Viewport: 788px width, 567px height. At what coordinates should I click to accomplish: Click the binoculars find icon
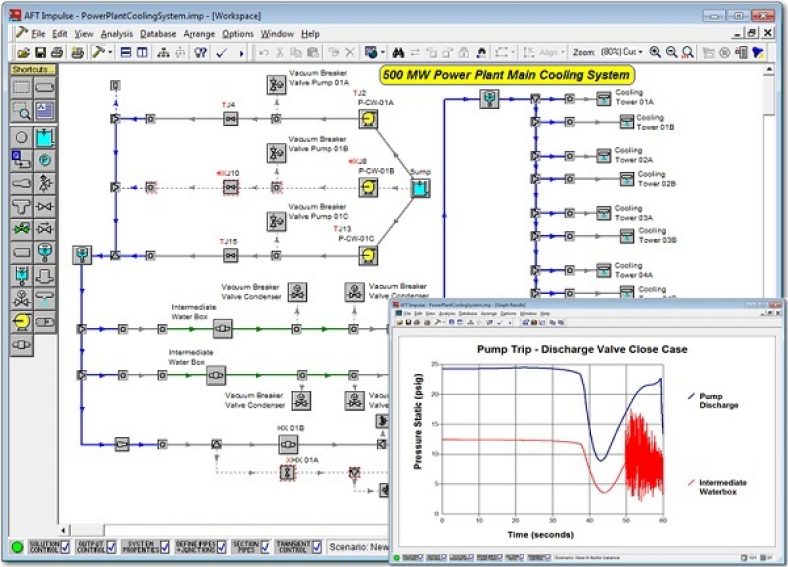398,52
